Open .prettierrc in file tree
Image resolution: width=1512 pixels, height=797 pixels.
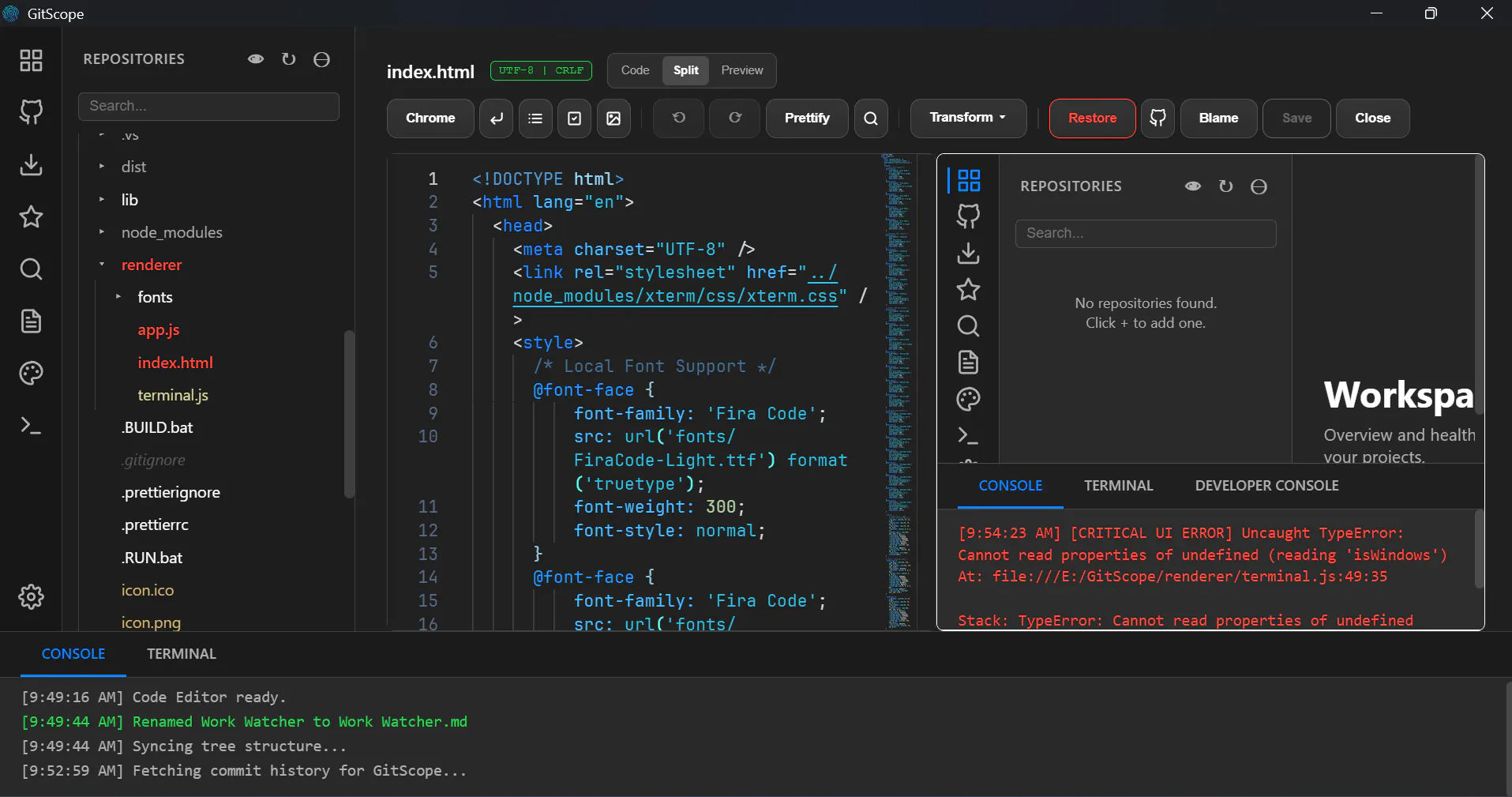pos(155,524)
